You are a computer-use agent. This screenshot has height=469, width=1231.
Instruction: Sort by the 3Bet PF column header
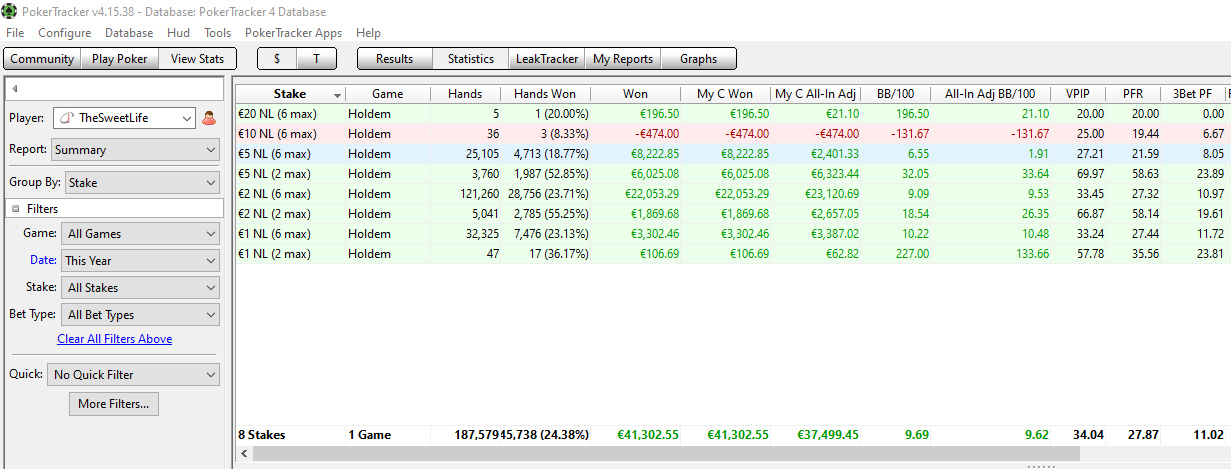[1194, 94]
